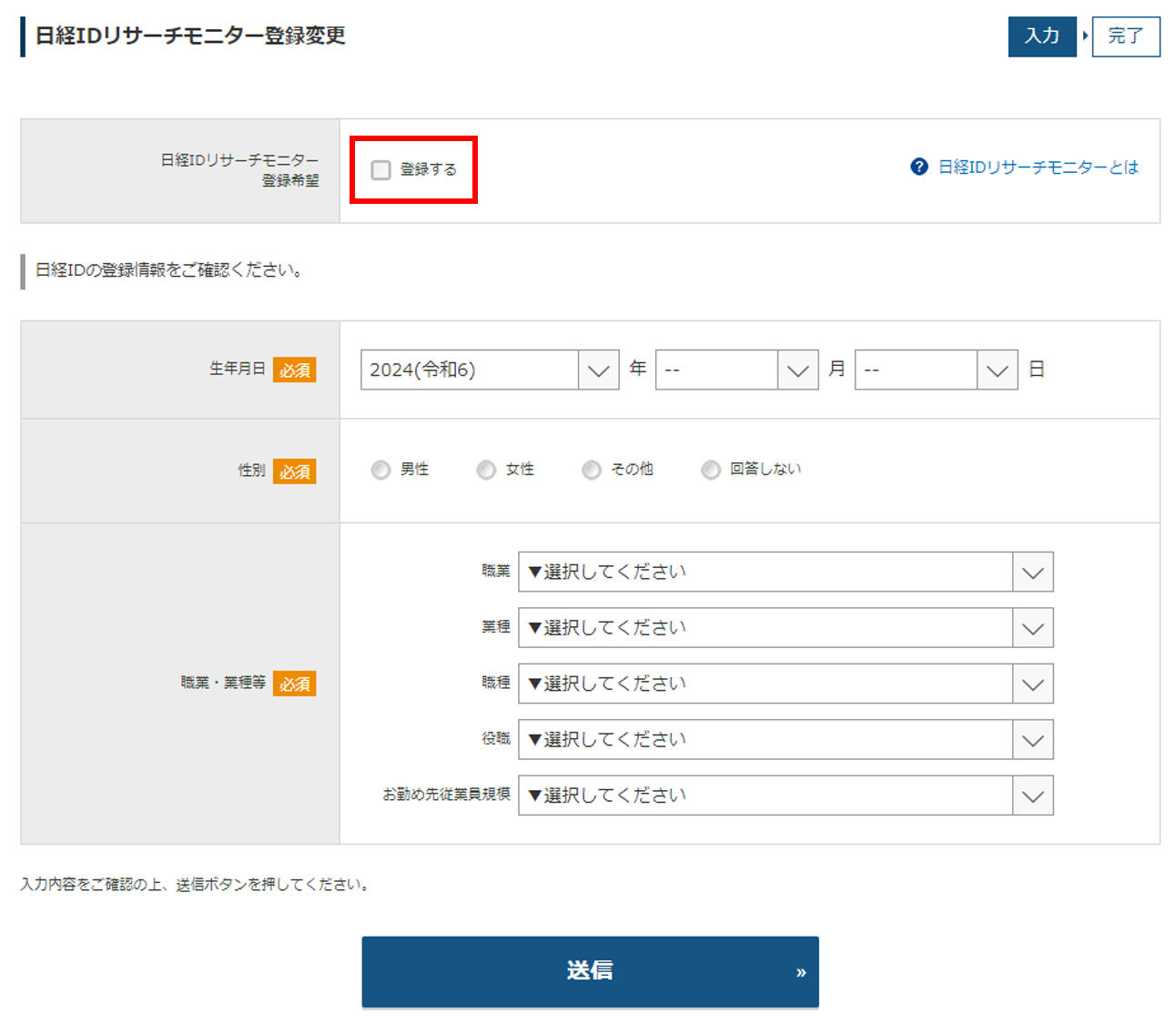
Task: Click the 送信 submit button
Action: click(590, 971)
